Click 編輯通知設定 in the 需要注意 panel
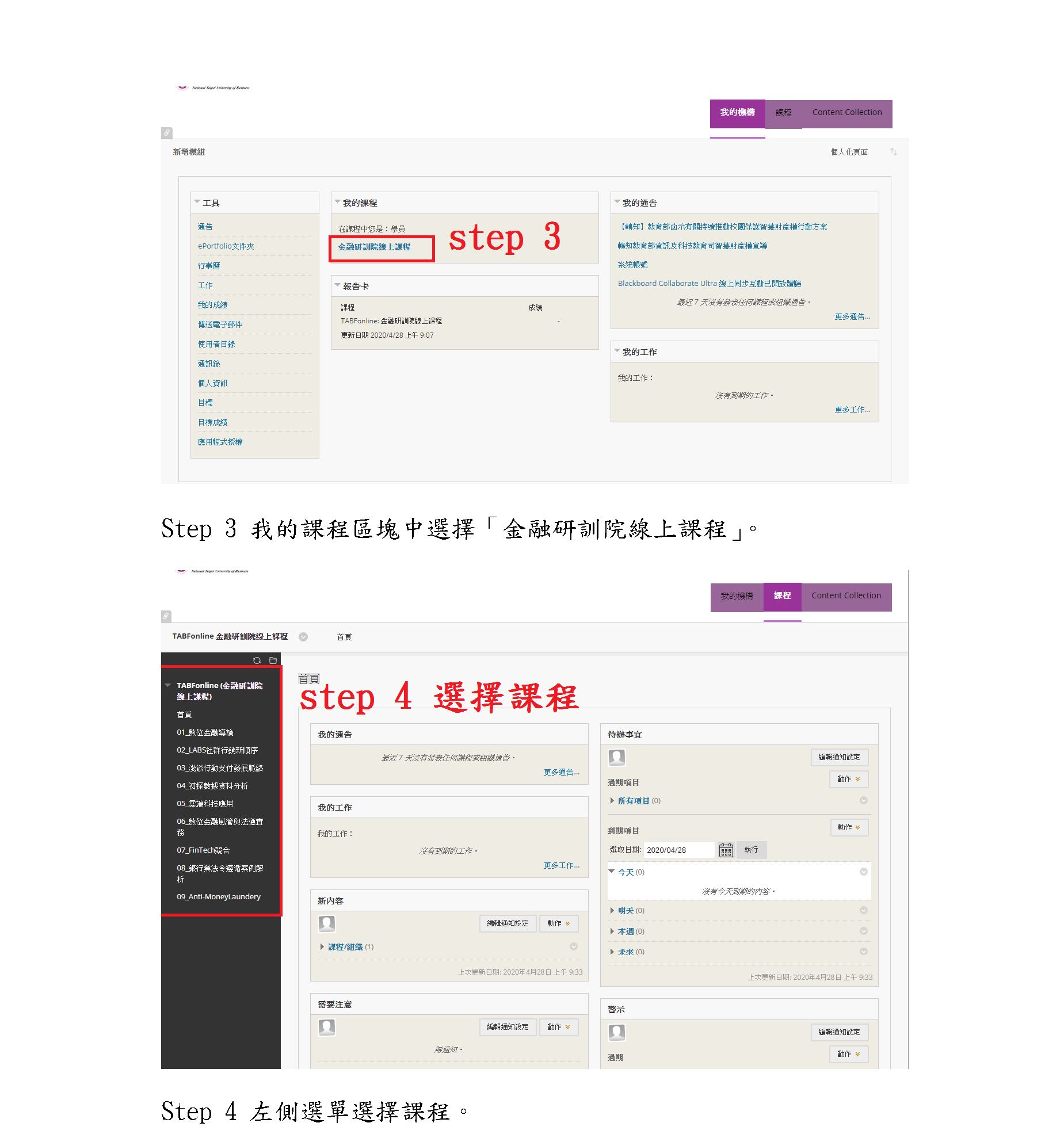This screenshot has width=1064, height=1138. 508,1027
